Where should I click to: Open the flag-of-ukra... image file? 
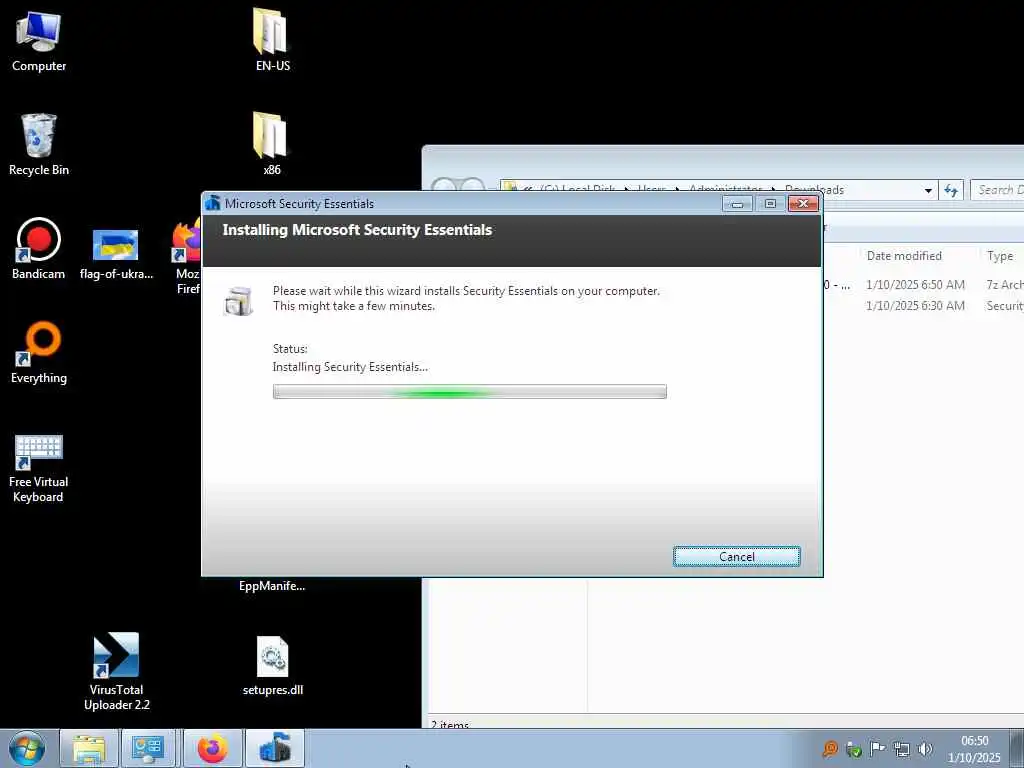[116, 254]
